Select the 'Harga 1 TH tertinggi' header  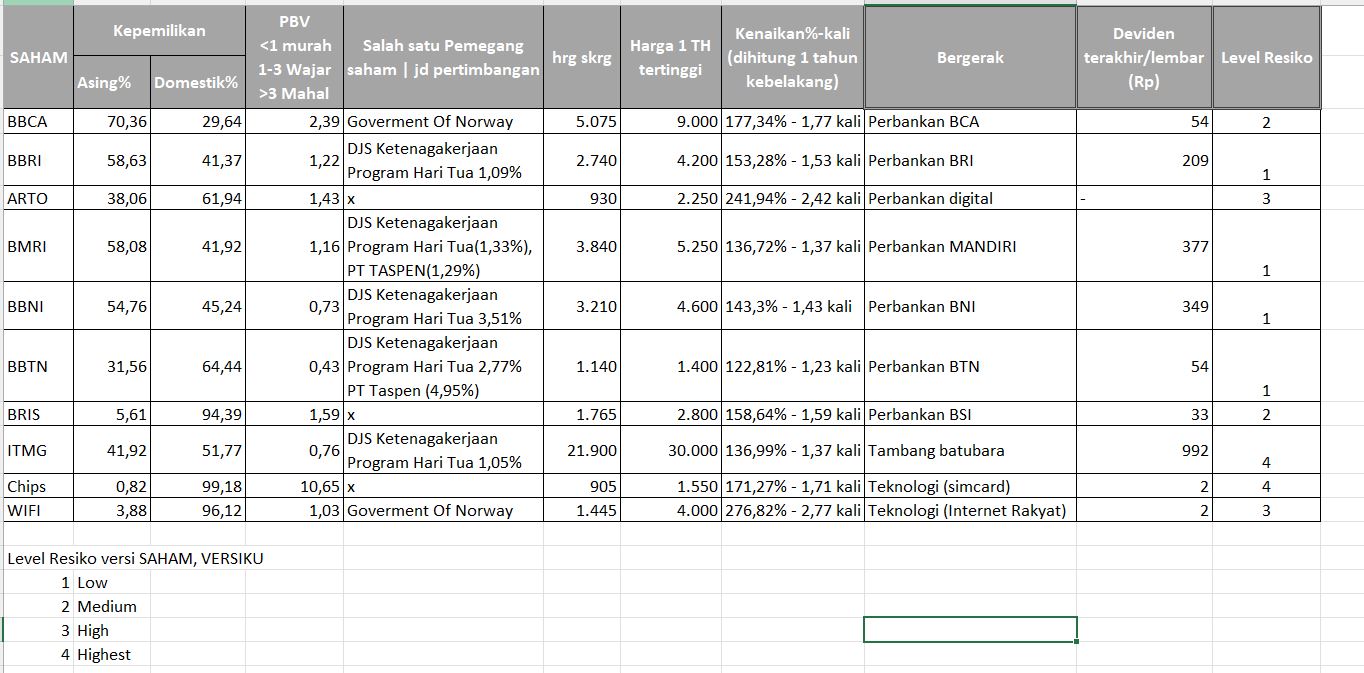point(671,58)
